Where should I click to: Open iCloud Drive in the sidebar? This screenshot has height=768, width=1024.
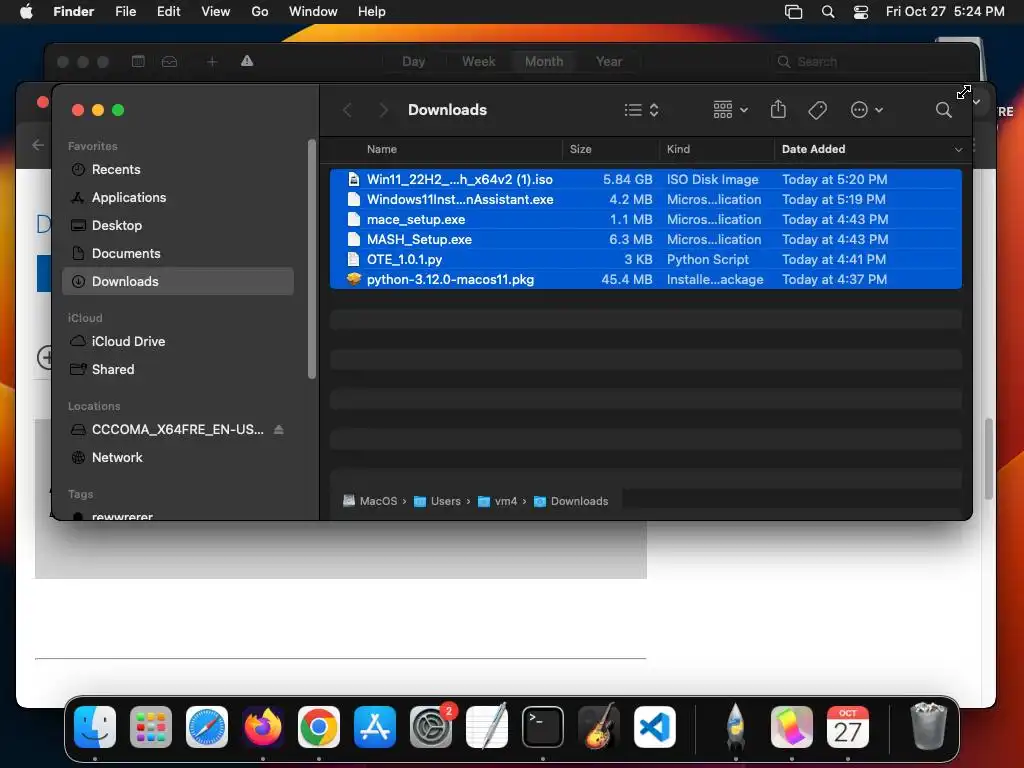(x=178, y=342)
